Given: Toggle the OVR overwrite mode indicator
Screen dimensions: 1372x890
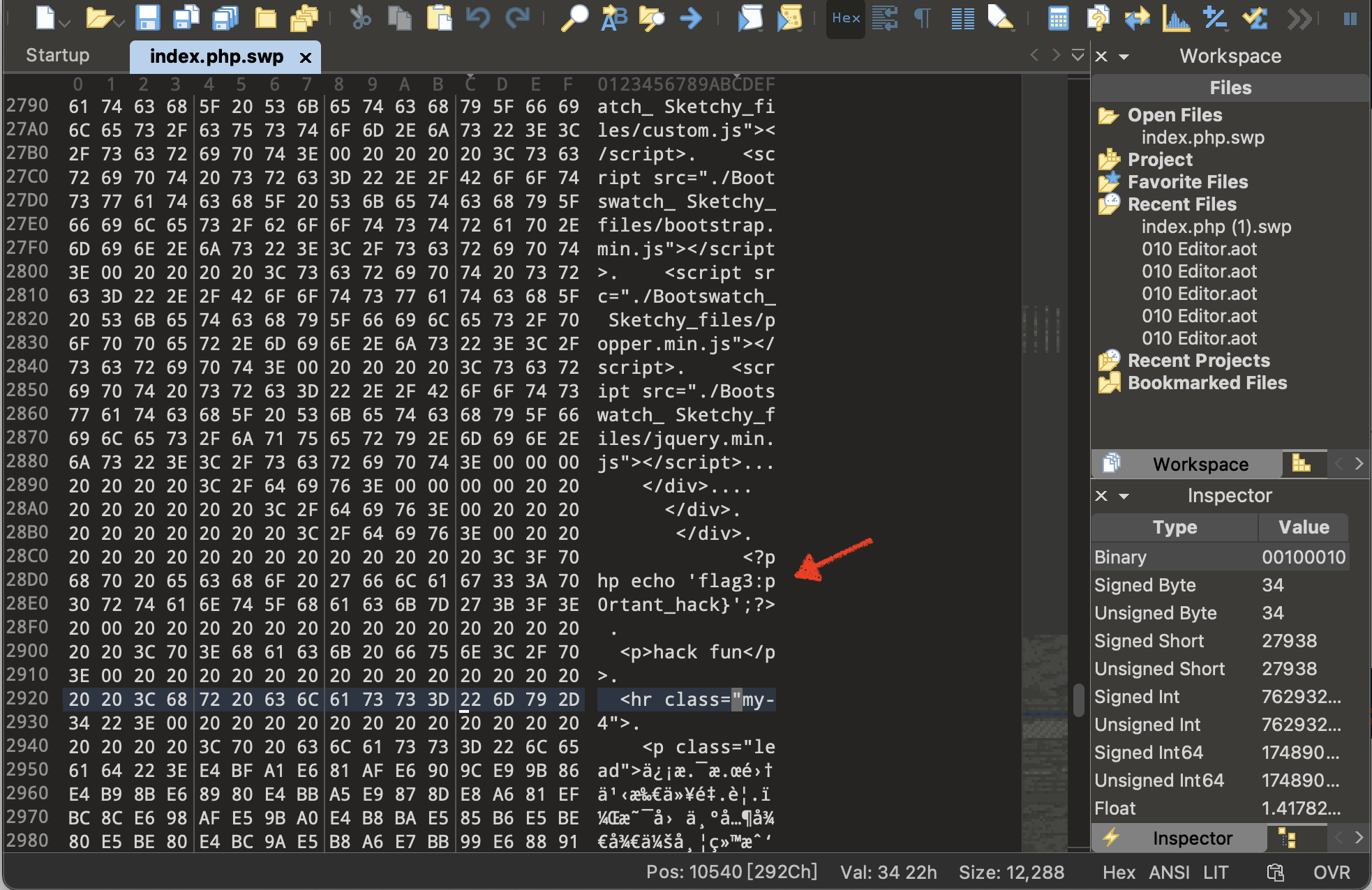Looking at the screenshot, I should 1331,872.
